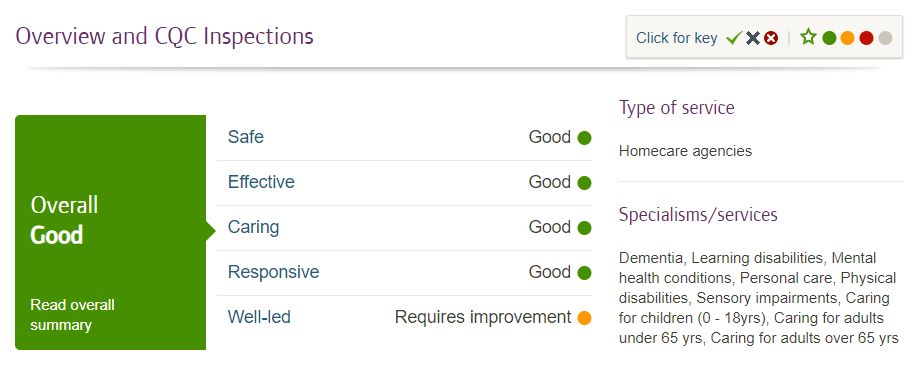Click the red circled cross key icon
Image resolution: width=918 pixels, height=368 pixels.
tap(771, 38)
